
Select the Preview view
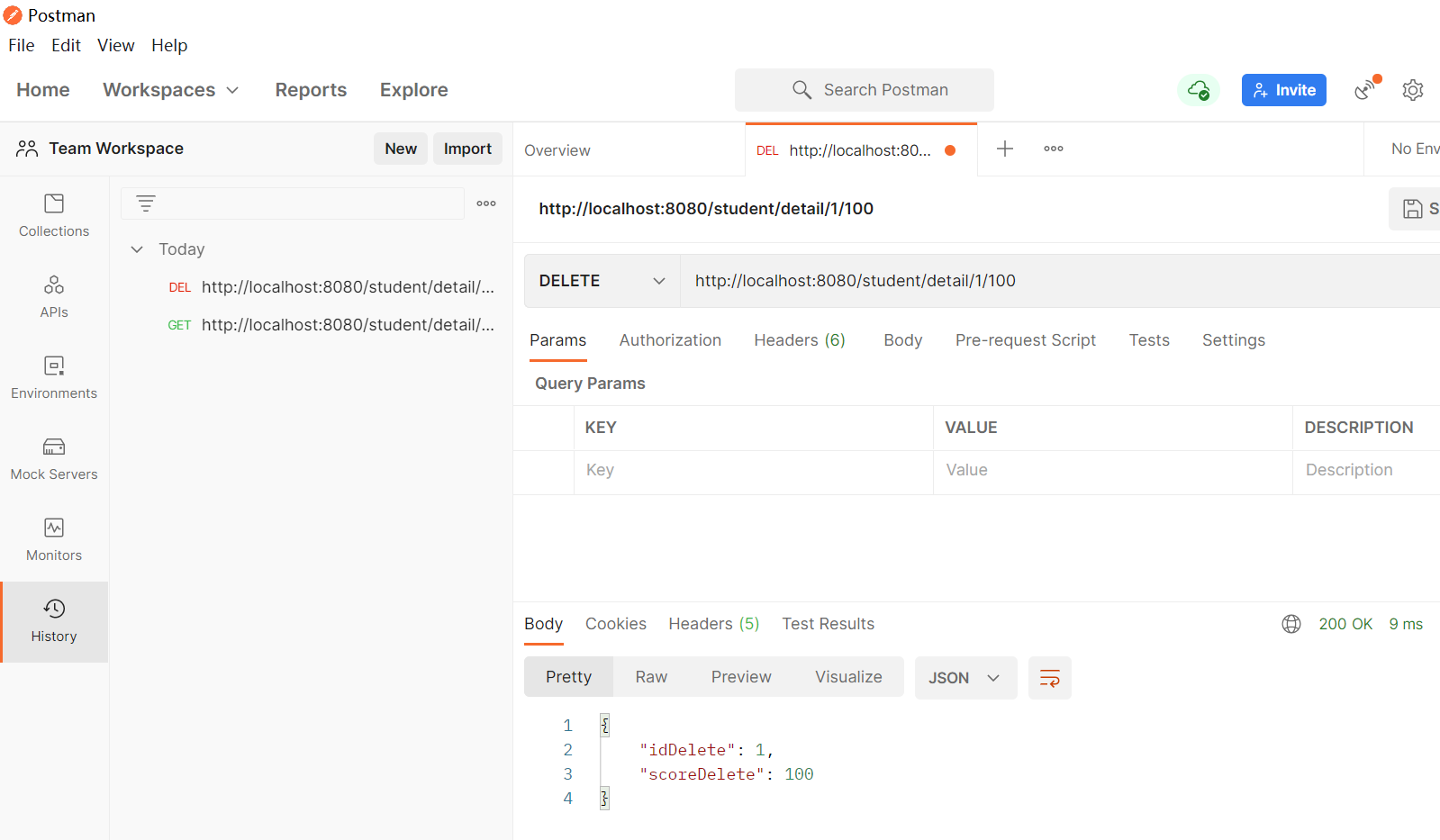pyautogui.click(x=741, y=677)
